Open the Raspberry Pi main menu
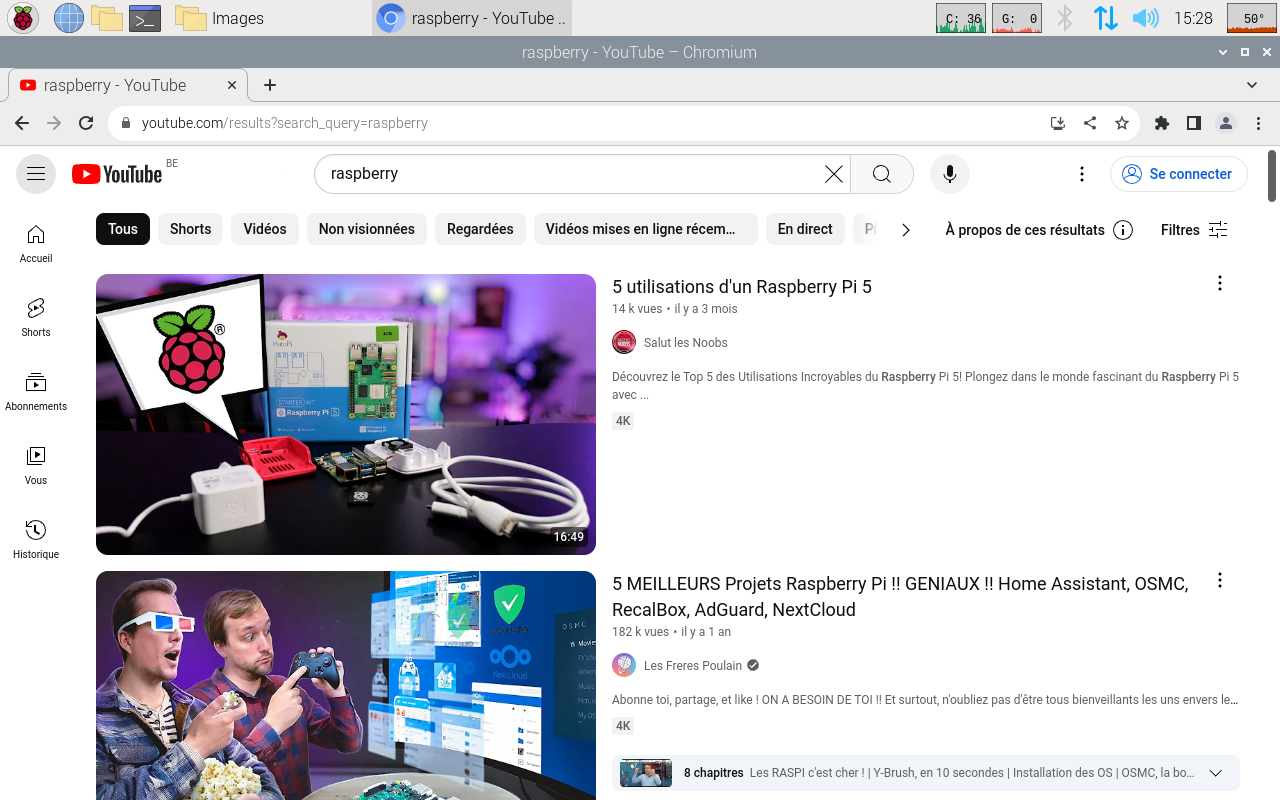The image size is (1280, 800). tap(23, 18)
